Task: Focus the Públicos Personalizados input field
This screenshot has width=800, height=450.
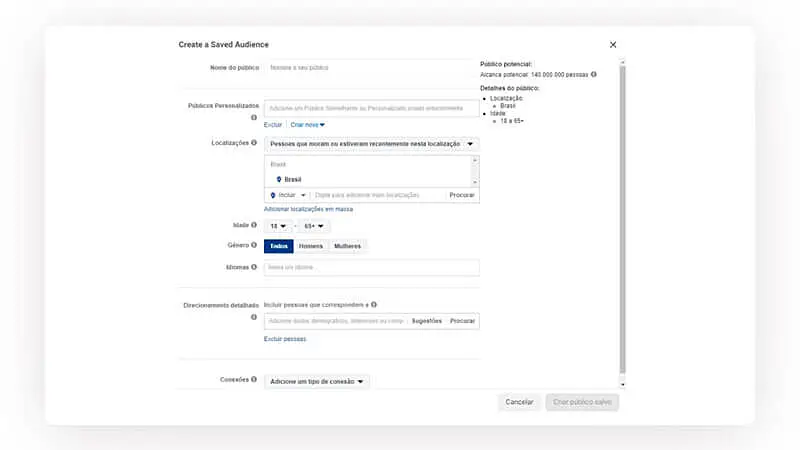Action: tap(371, 108)
